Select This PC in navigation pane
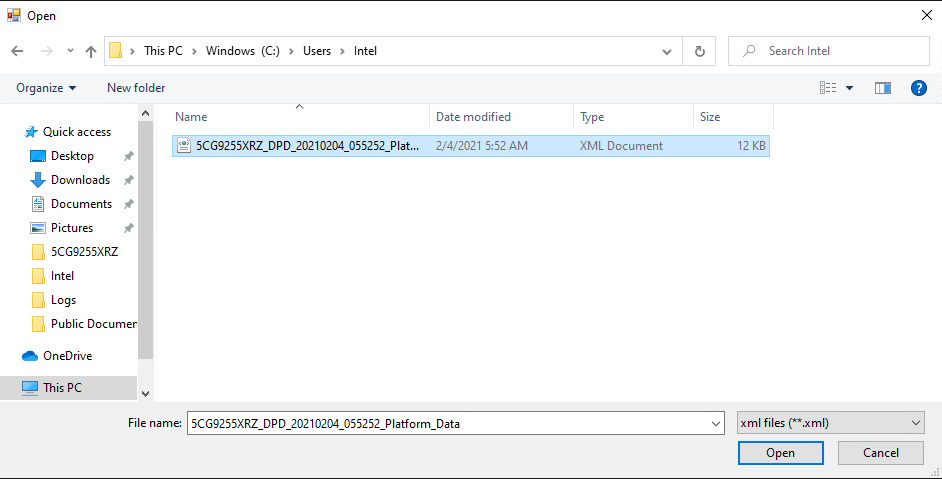 [62, 388]
